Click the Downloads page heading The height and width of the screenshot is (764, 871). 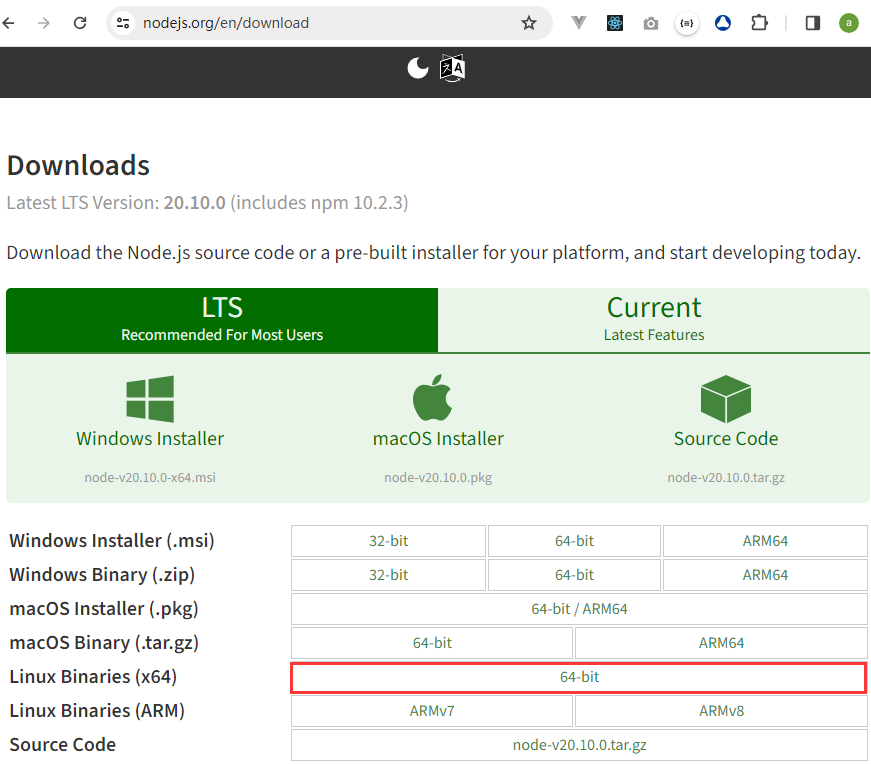(78, 166)
